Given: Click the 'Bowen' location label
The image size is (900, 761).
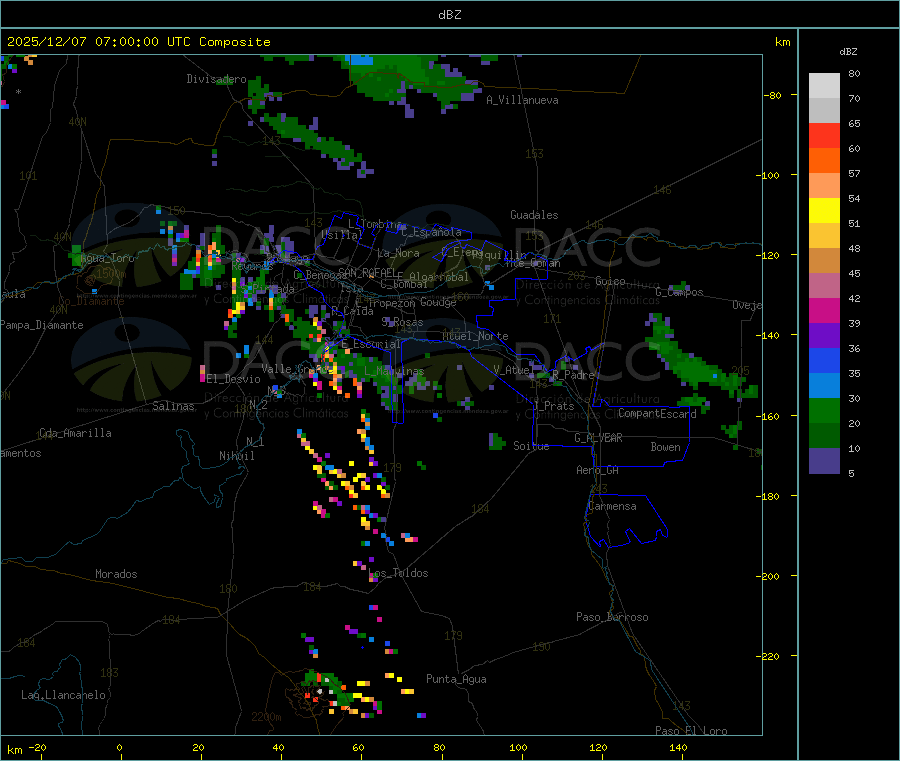Looking at the screenshot, I should tap(666, 447).
